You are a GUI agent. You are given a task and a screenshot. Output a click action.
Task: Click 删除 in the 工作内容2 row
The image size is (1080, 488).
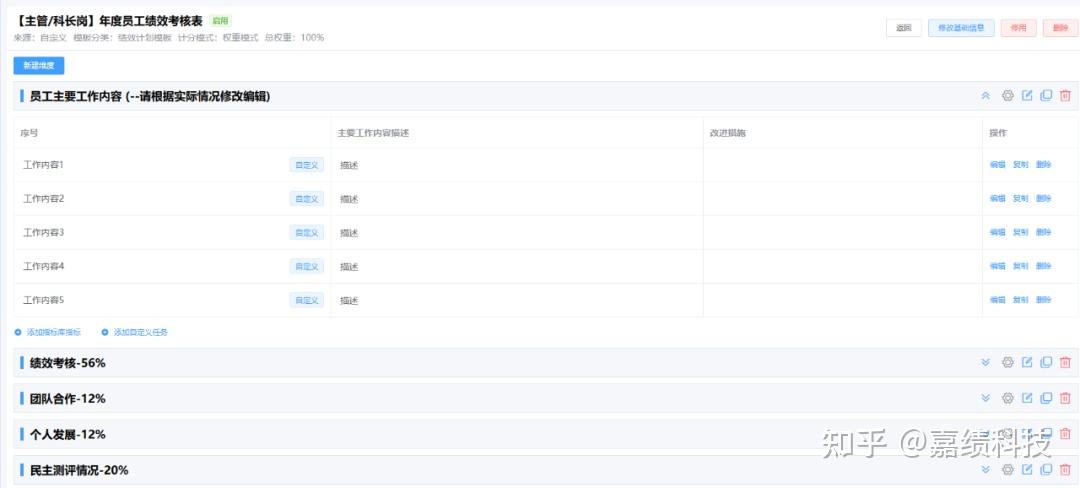point(1043,199)
